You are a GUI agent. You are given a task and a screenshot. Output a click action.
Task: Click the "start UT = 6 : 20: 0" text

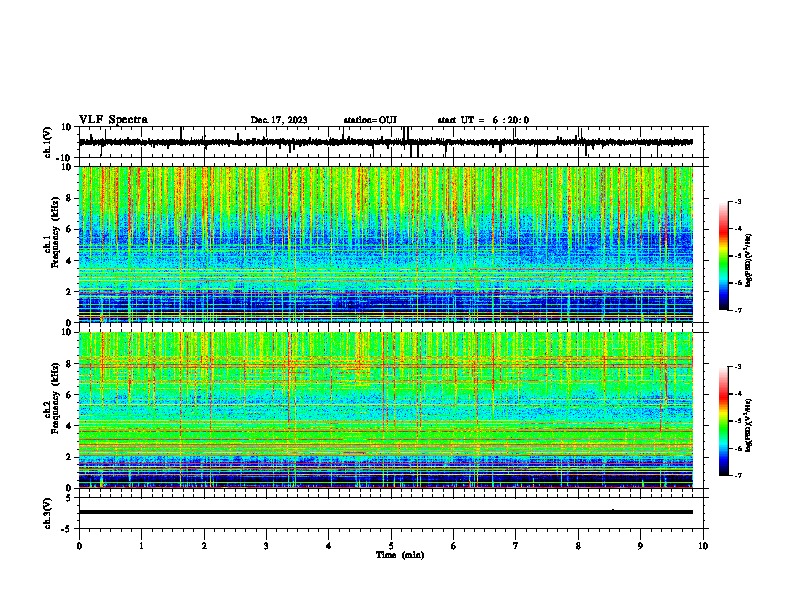483,120
